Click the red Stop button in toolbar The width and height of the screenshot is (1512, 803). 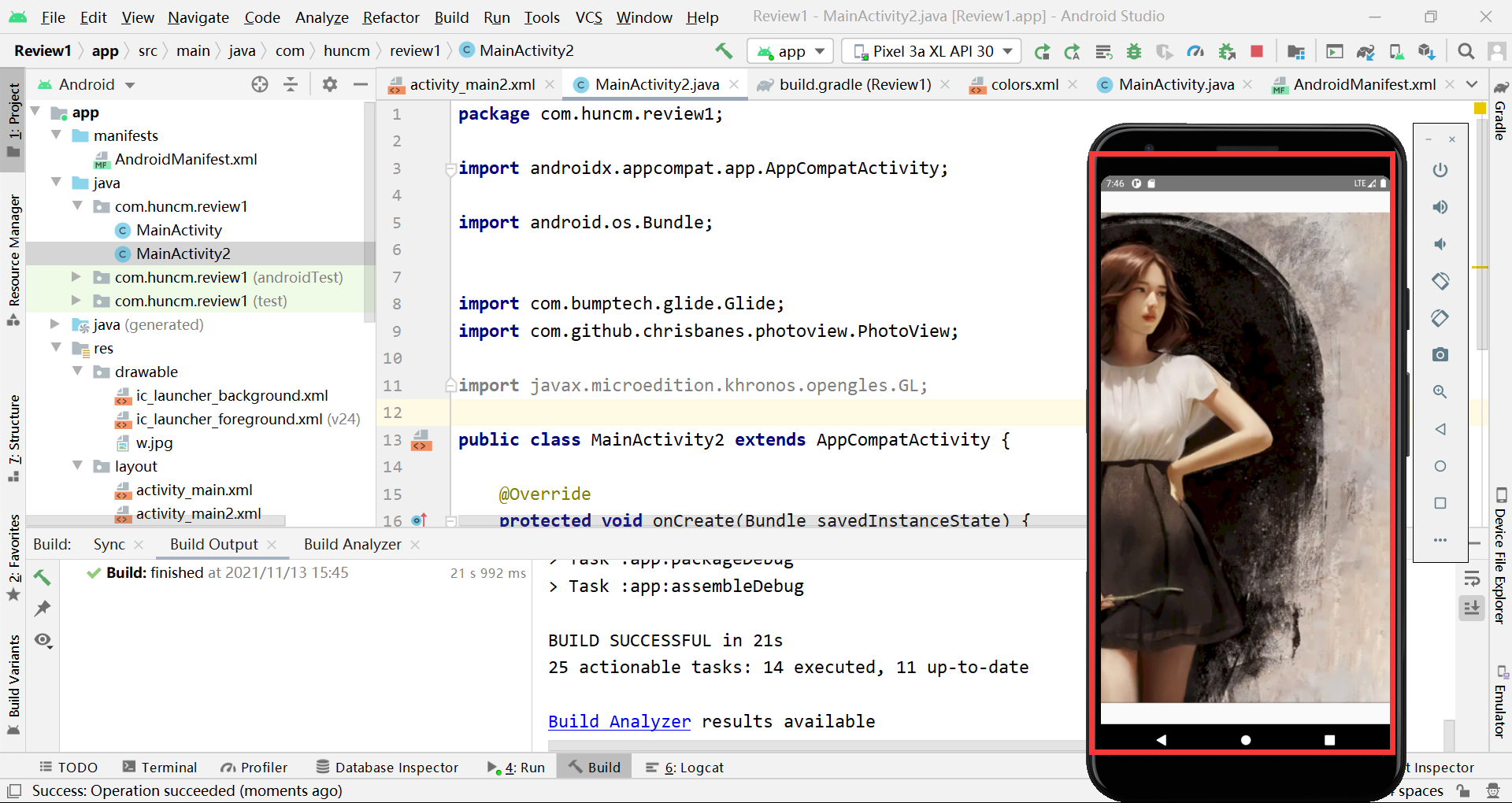(1257, 51)
